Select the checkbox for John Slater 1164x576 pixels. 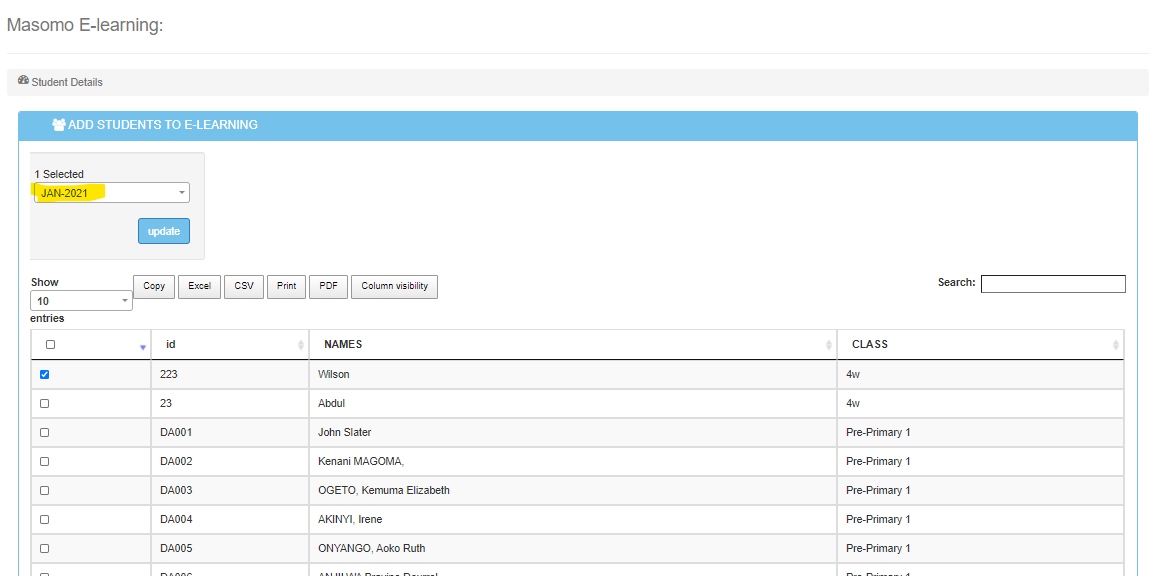coord(44,433)
